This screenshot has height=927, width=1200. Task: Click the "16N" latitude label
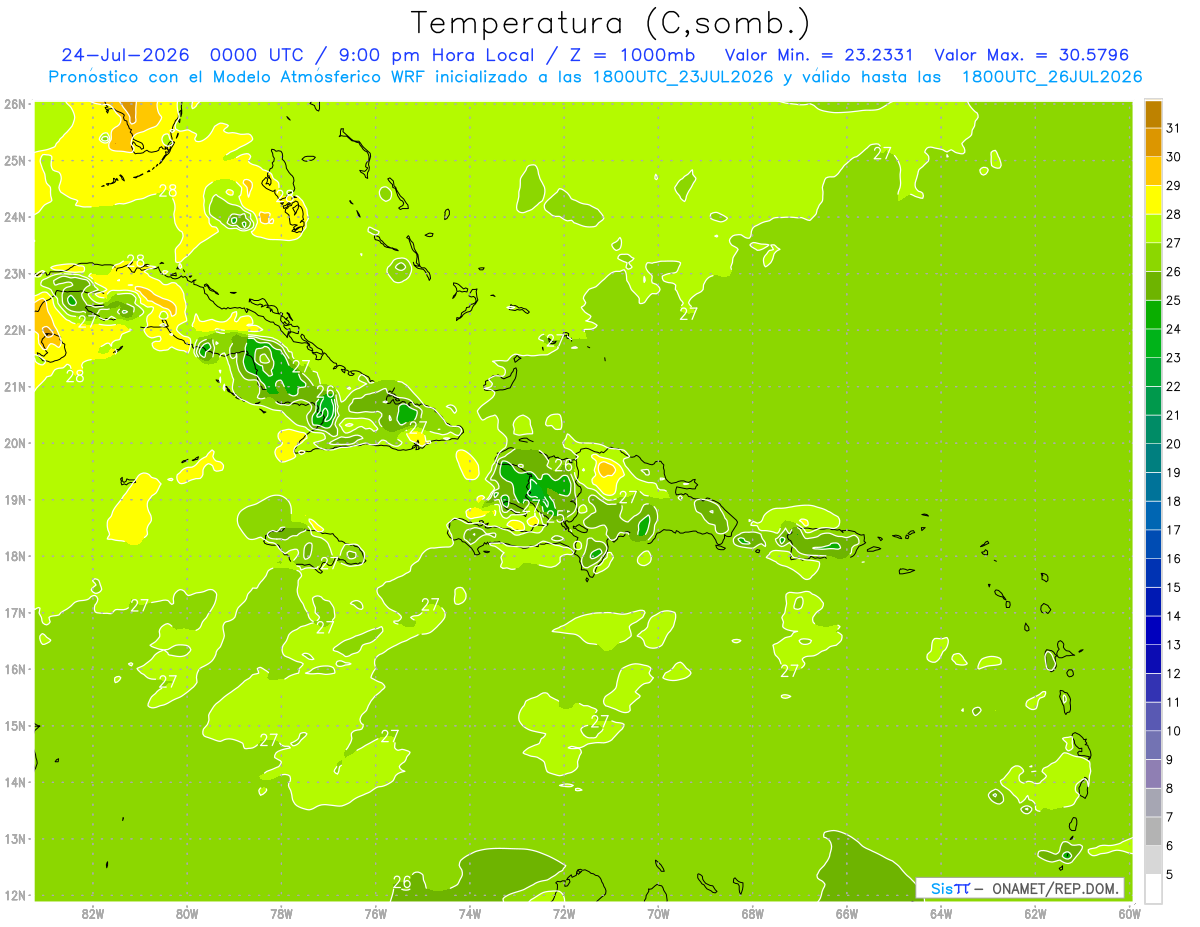(x=14, y=668)
